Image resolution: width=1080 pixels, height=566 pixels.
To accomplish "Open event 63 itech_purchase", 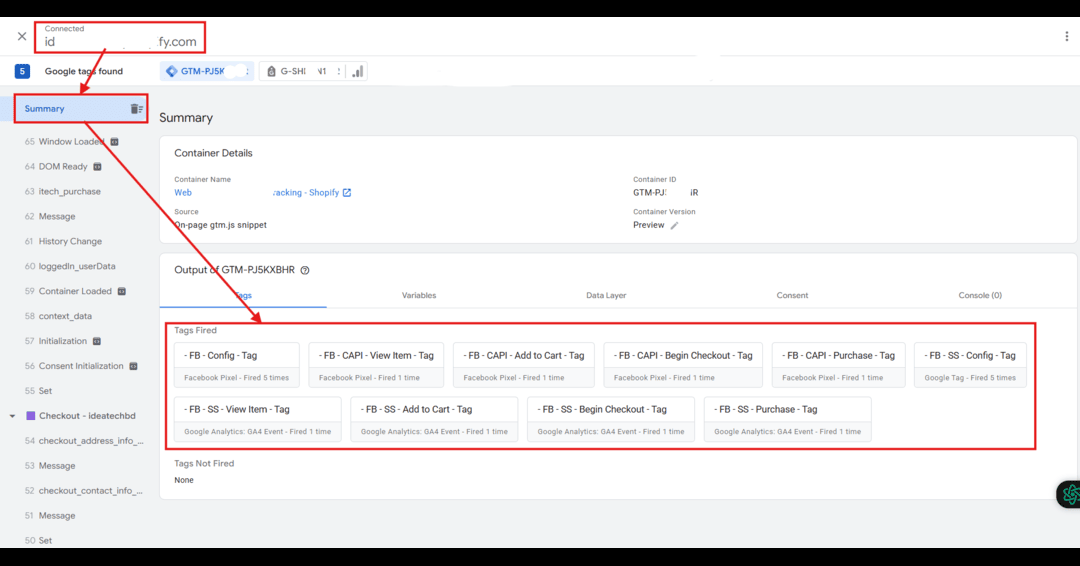I will tap(63, 191).
